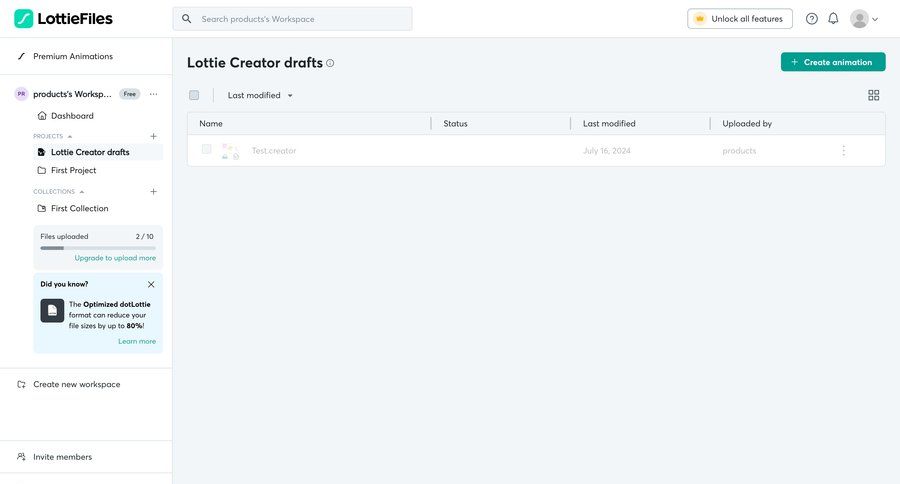Go to Premium Animations
900x484 pixels.
coord(73,56)
